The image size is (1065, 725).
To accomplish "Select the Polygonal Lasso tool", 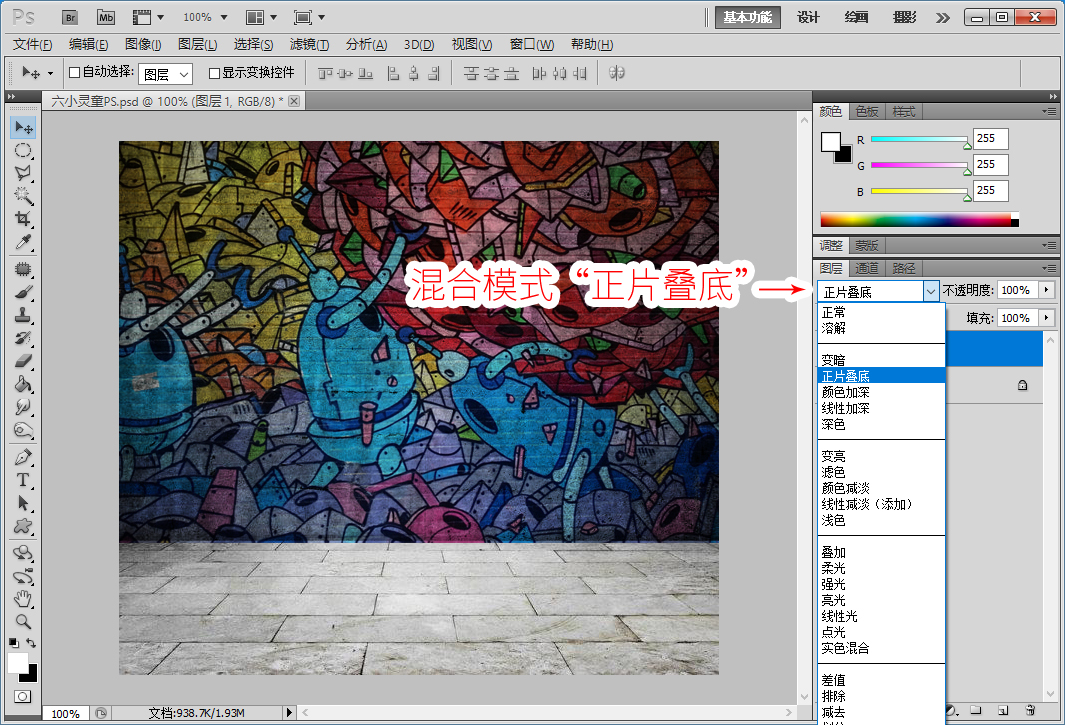I will tap(23, 173).
